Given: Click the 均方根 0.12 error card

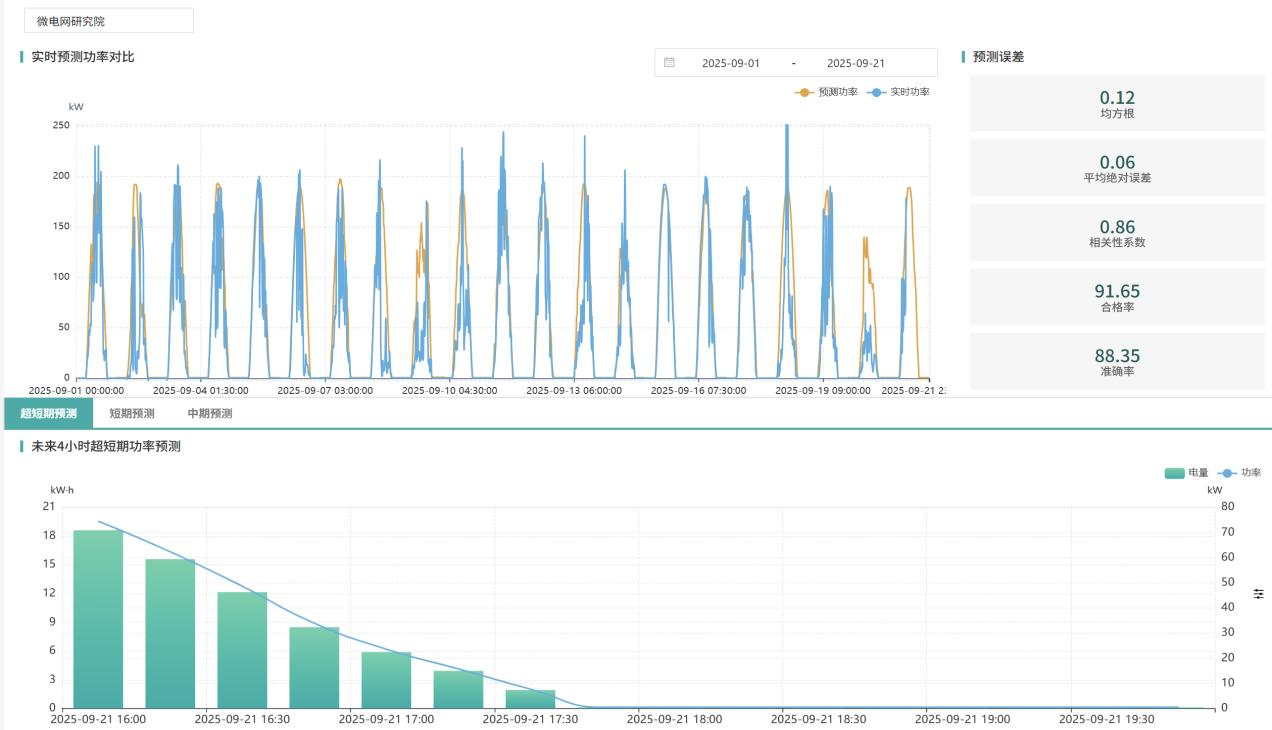Looking at the screenshot, I should pos(1117,103).
